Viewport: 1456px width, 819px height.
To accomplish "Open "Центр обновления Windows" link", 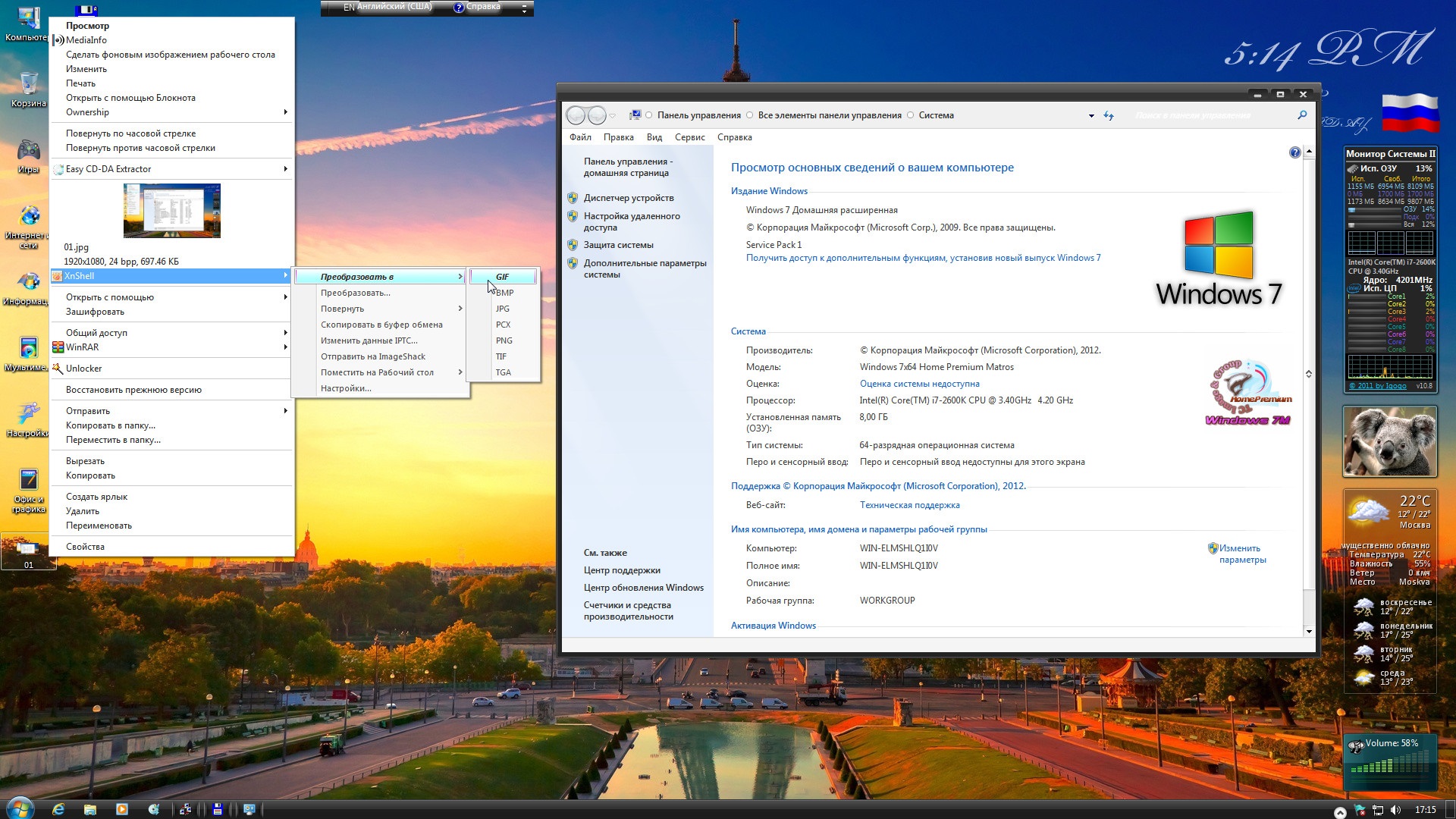I will click(643, 588).
